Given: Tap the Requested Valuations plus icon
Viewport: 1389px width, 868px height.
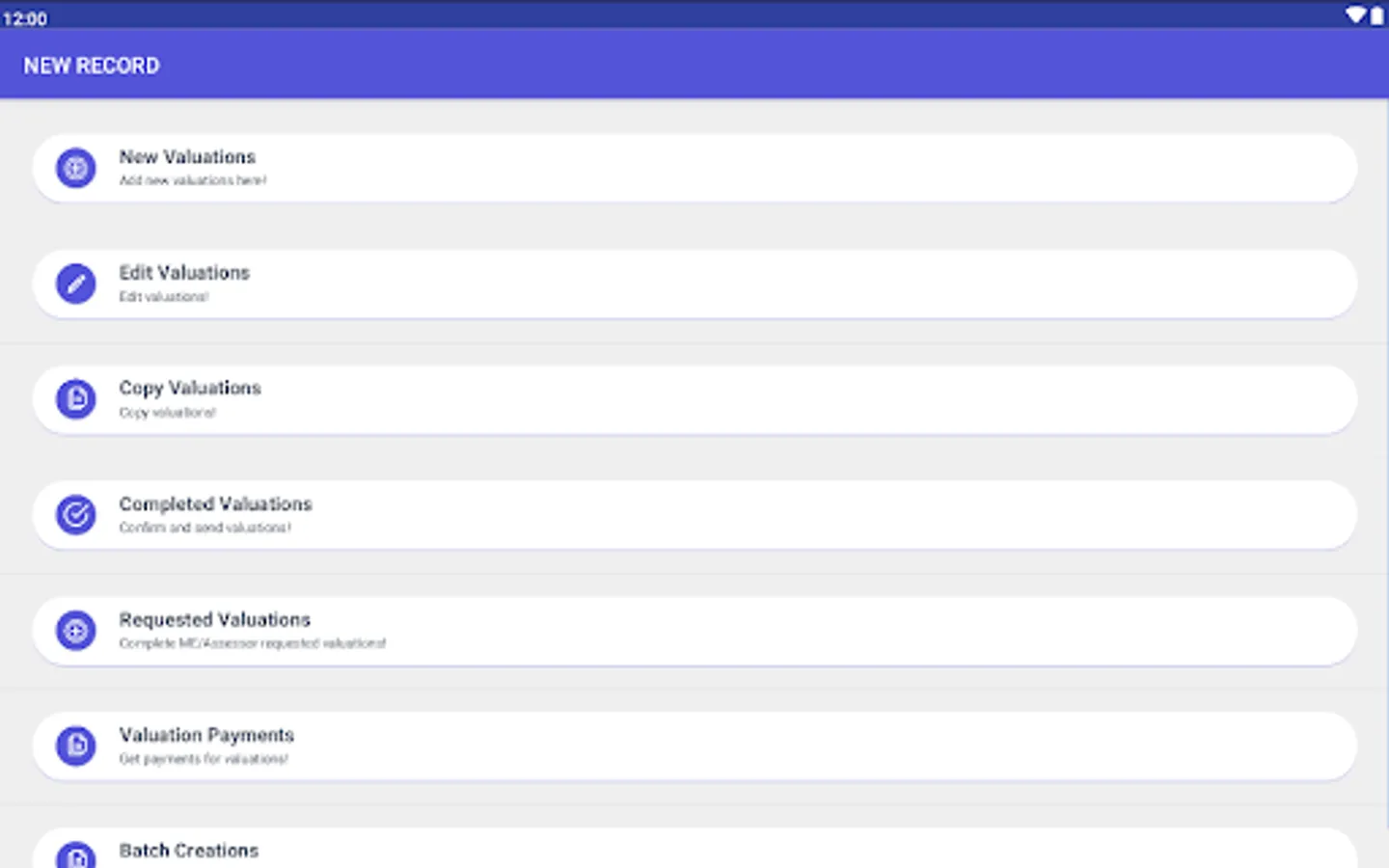Looking at the screenshot, I should click(75, 631).
